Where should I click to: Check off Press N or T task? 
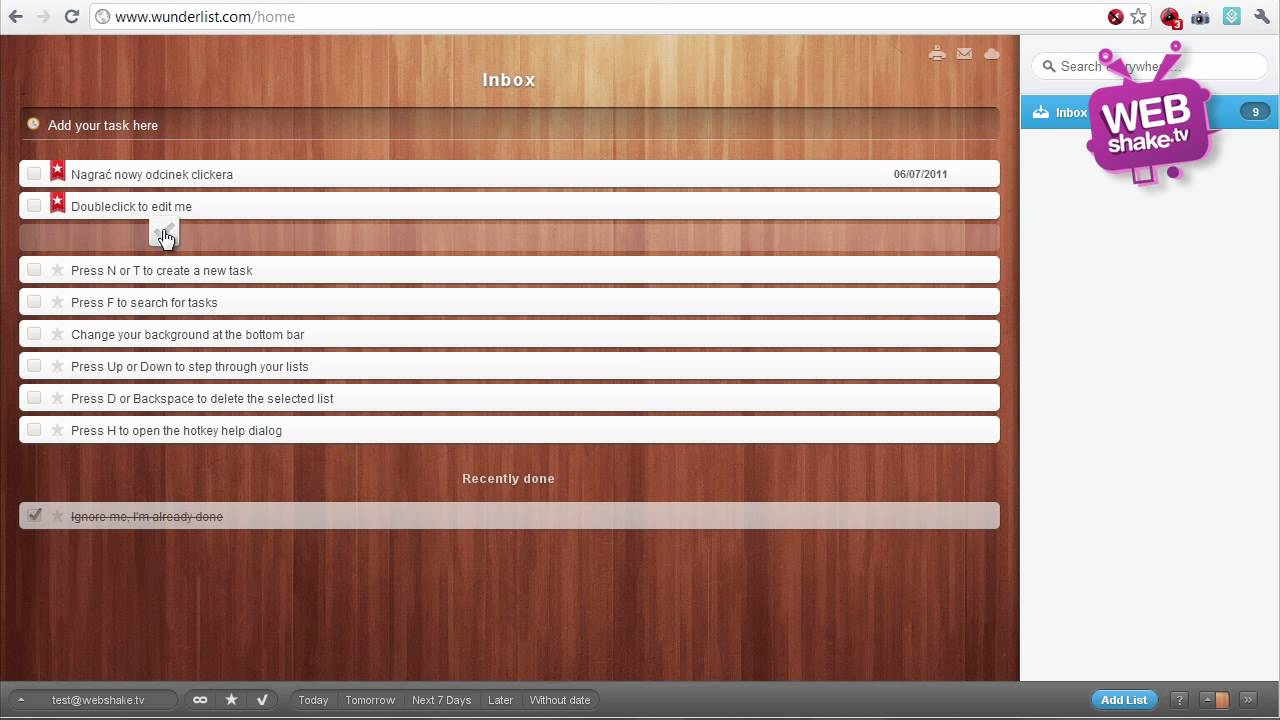[x=34, y=269]
